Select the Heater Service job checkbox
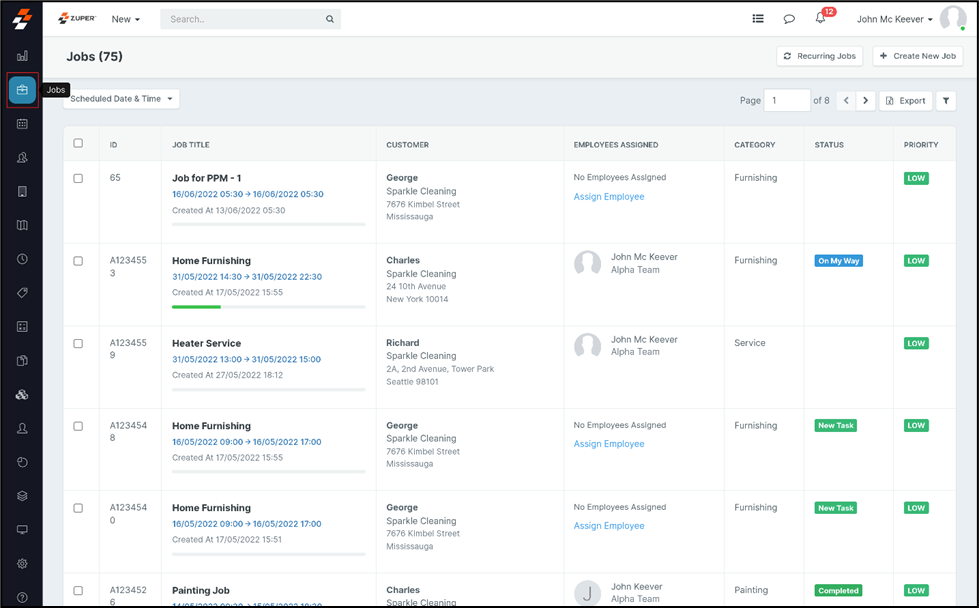This screenshot has width=979, height=608. click(x=78, y=343)
